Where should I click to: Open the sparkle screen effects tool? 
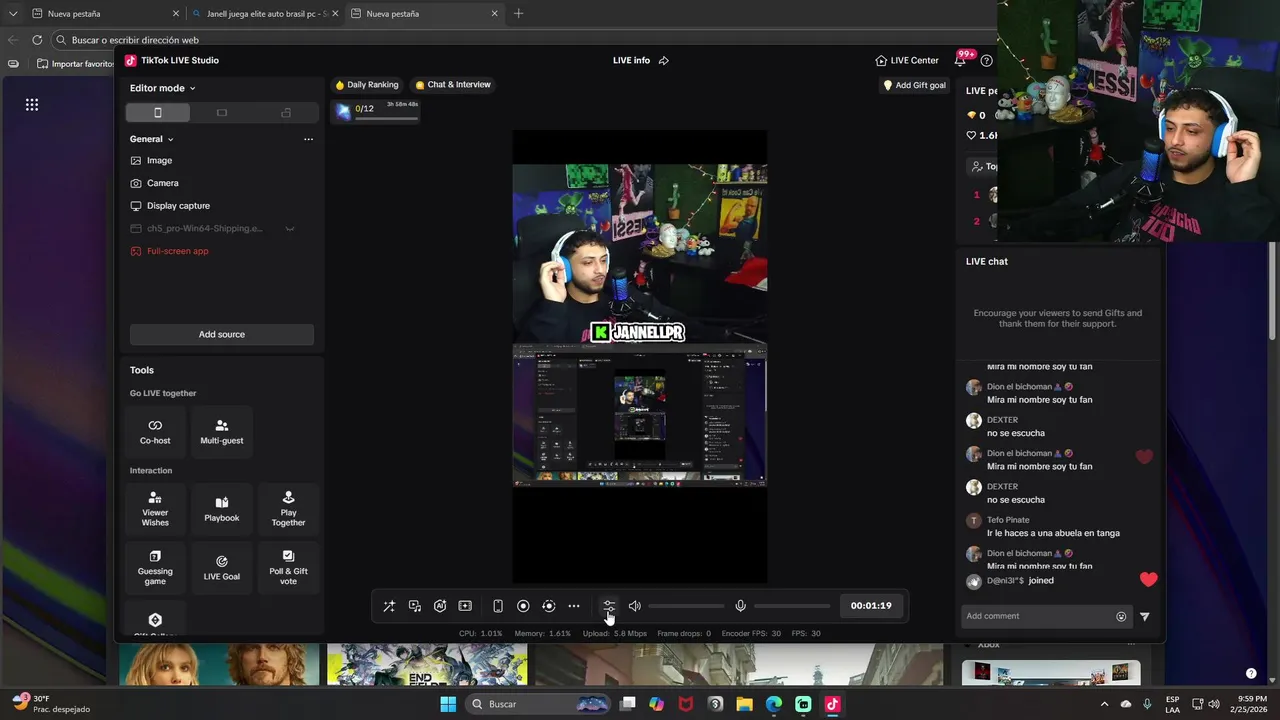click(x=465, y=606)
